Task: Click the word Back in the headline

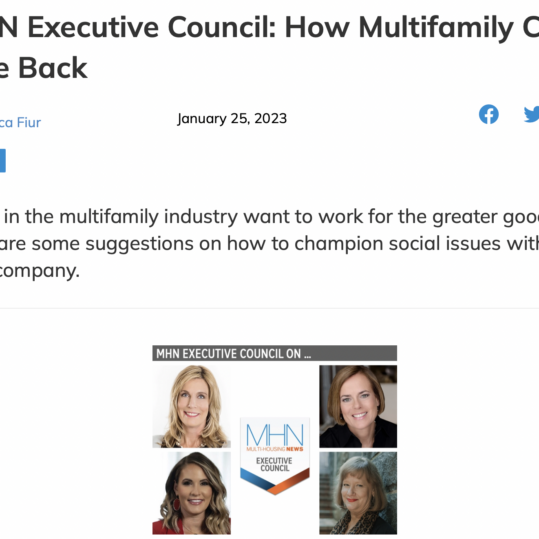Action: click(x=53, y=68)
